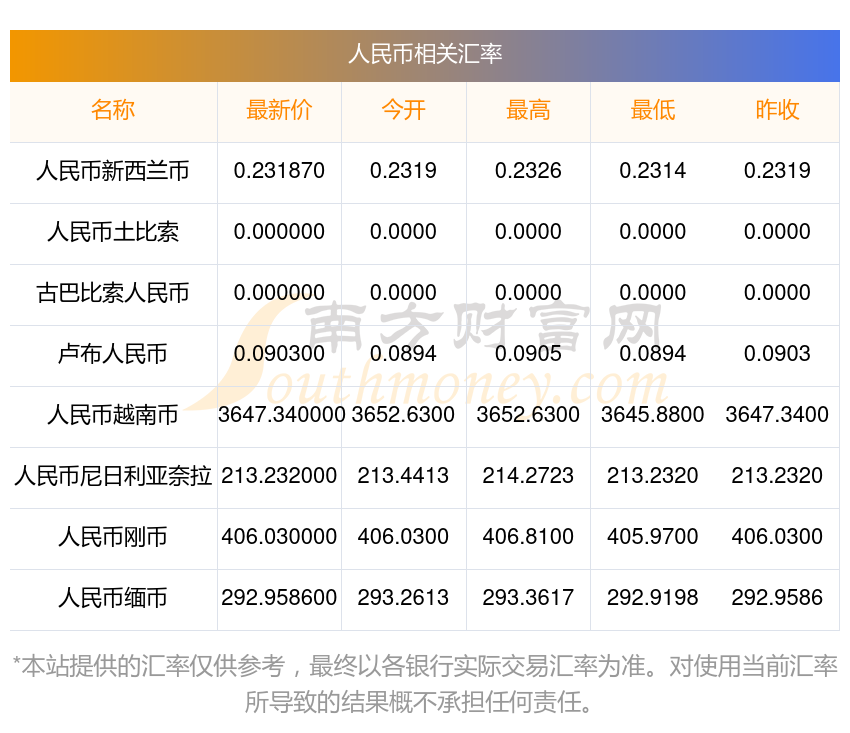Sort by the 最新价 column header
The width and height of the screenshot is (850, 733).
280,111
